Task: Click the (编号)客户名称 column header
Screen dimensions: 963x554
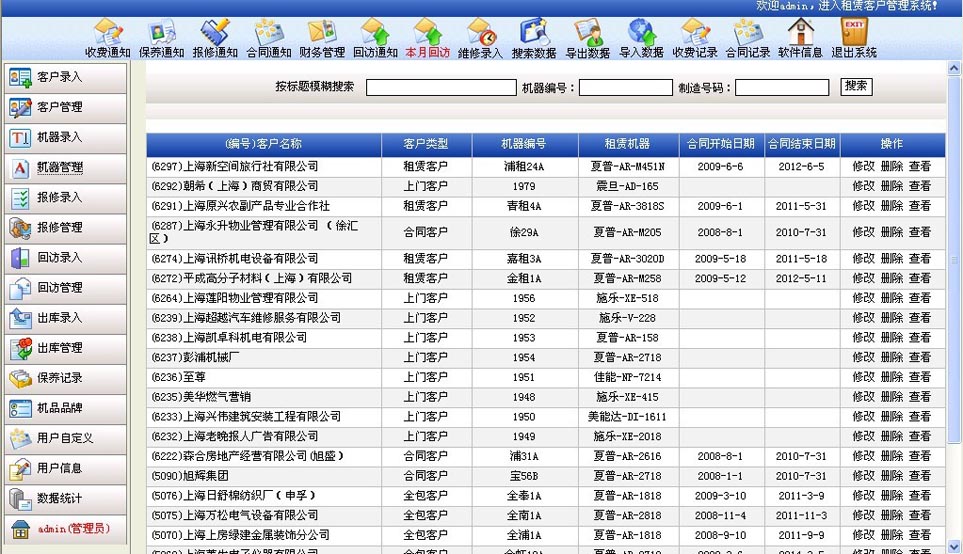Action: coord(263,144)
